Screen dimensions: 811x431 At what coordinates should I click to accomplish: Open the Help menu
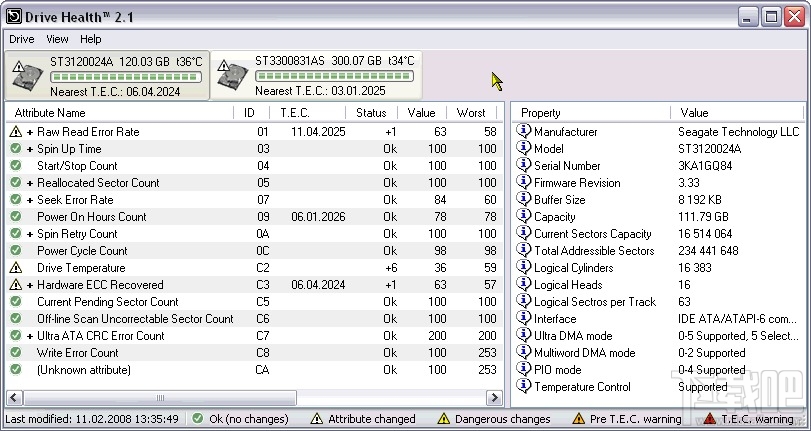(x=91, y=39)
